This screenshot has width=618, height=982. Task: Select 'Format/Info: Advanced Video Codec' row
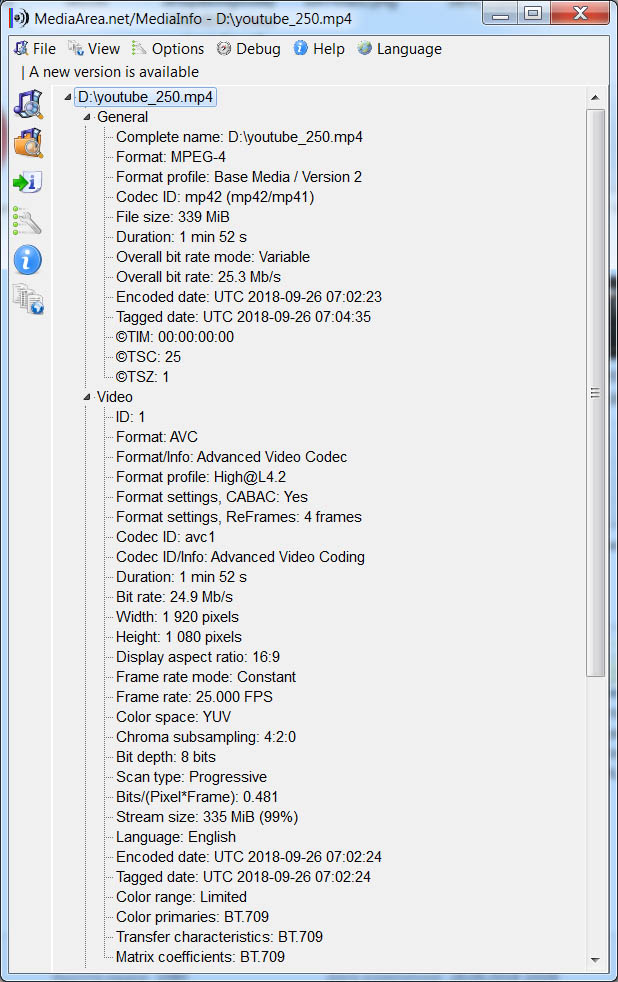pos(232,457)
